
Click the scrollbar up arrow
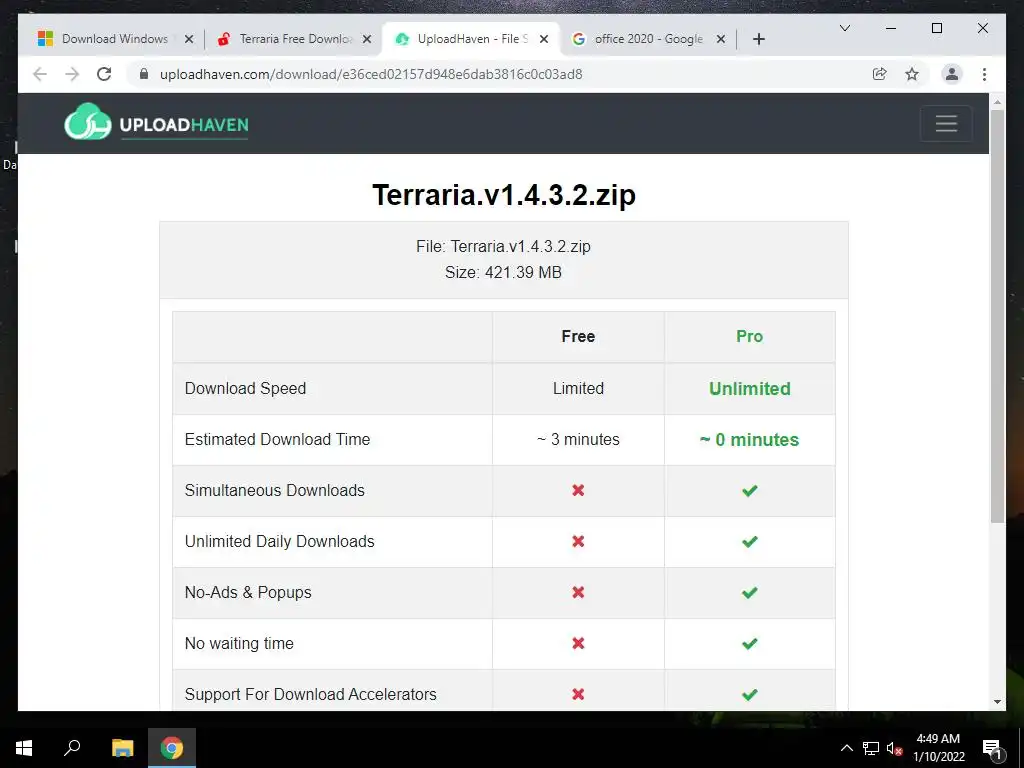tap(997, 102)
